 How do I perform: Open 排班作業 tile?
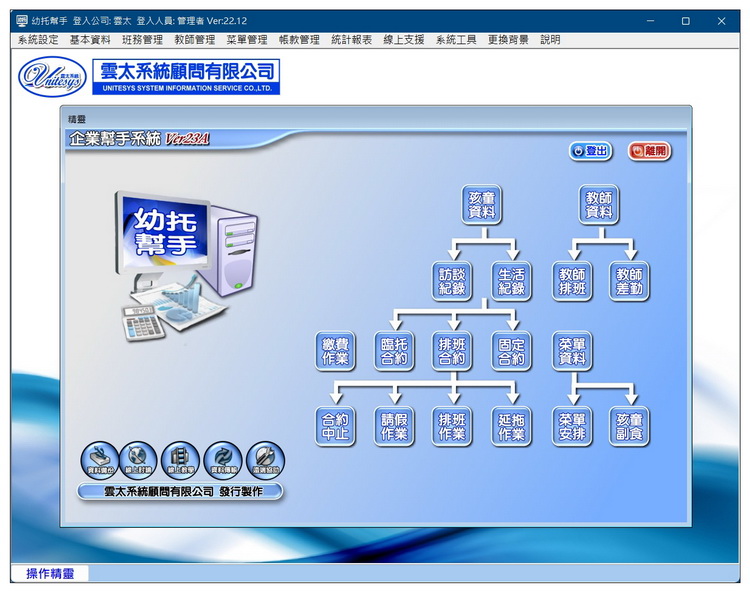click(x=452, y=427)
